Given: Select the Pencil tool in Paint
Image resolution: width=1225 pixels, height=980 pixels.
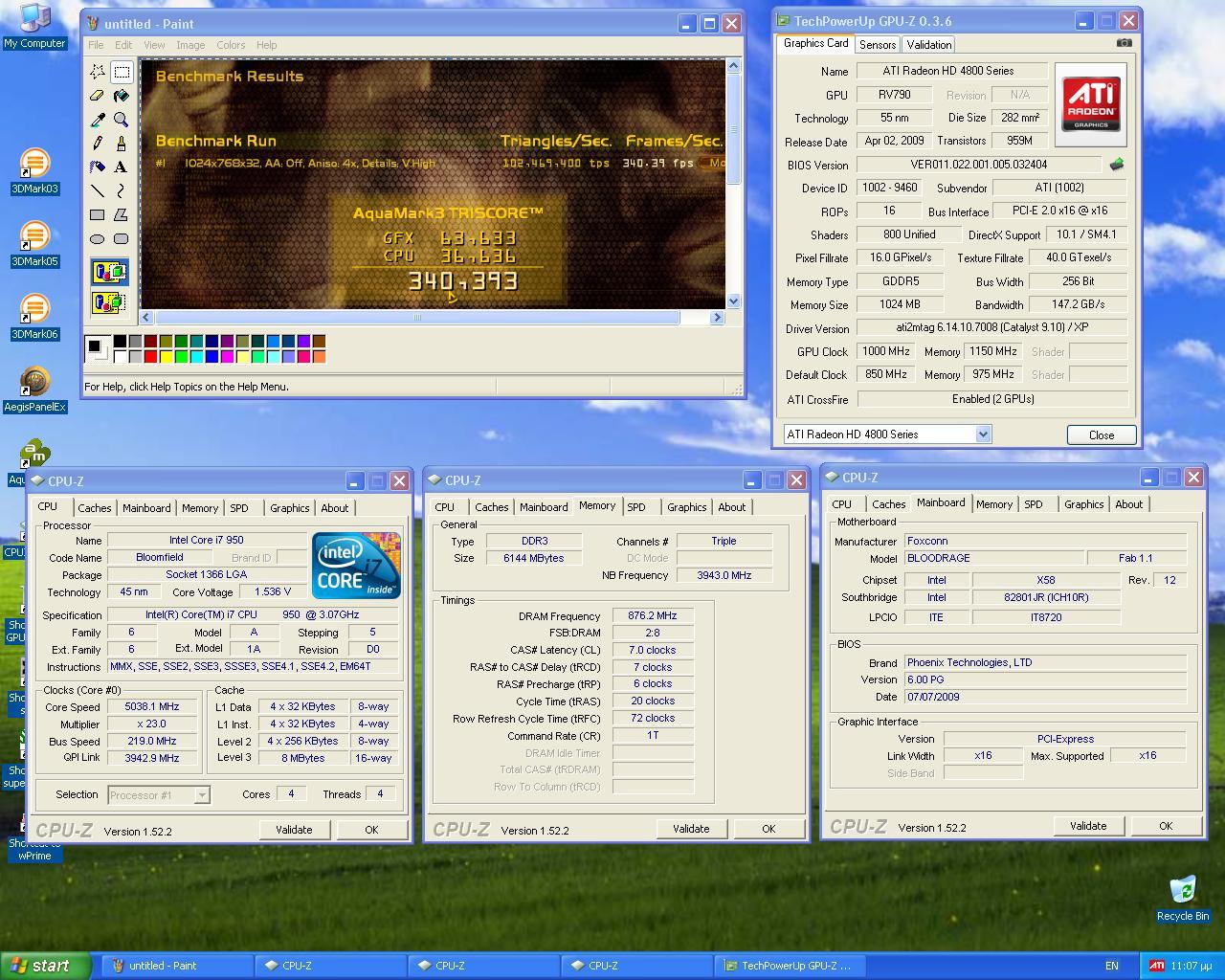Looking at the screenshot, I should tap(98, 144).
